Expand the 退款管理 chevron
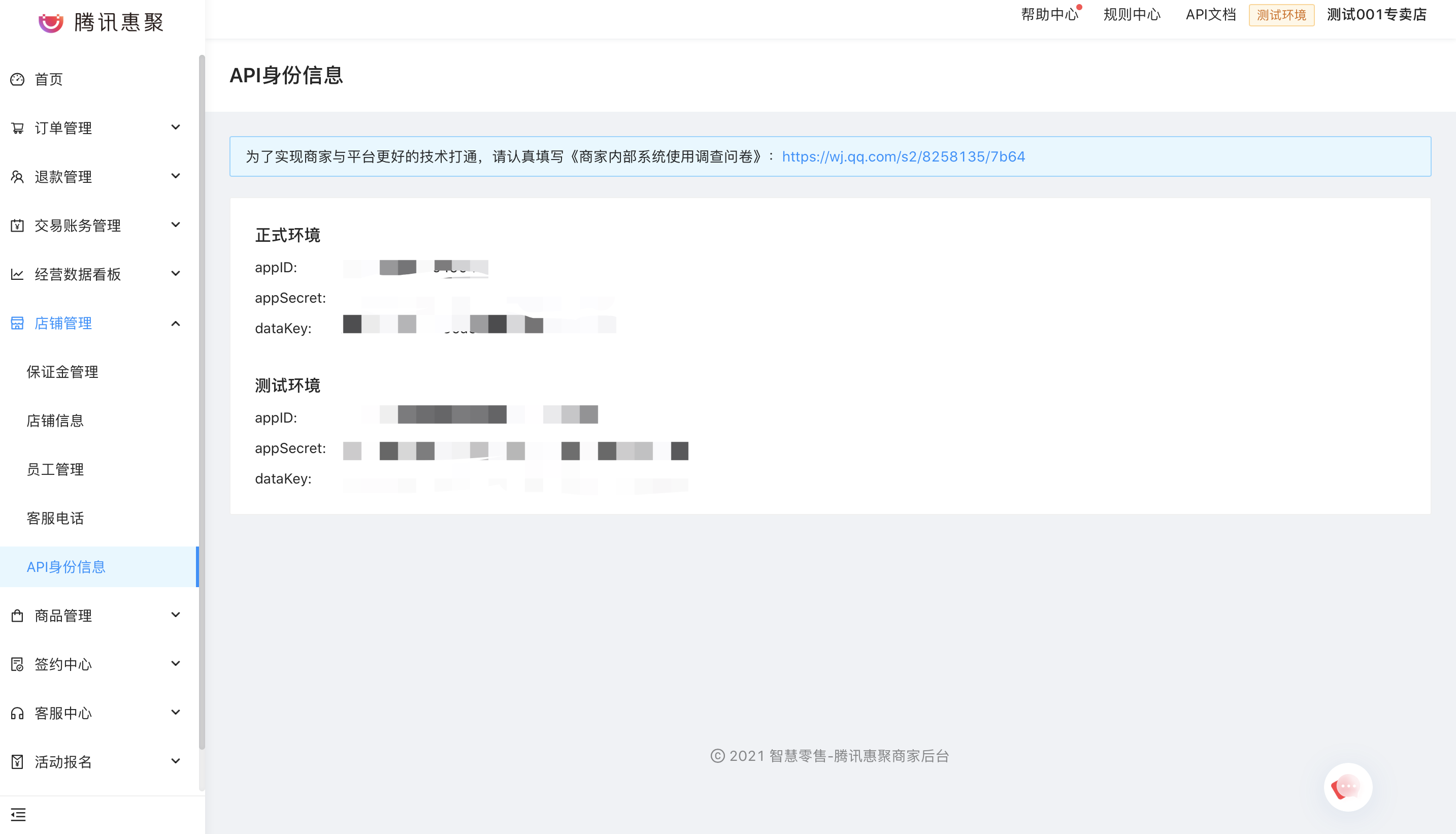This screenshot has height=834, width=1456. 176,176
